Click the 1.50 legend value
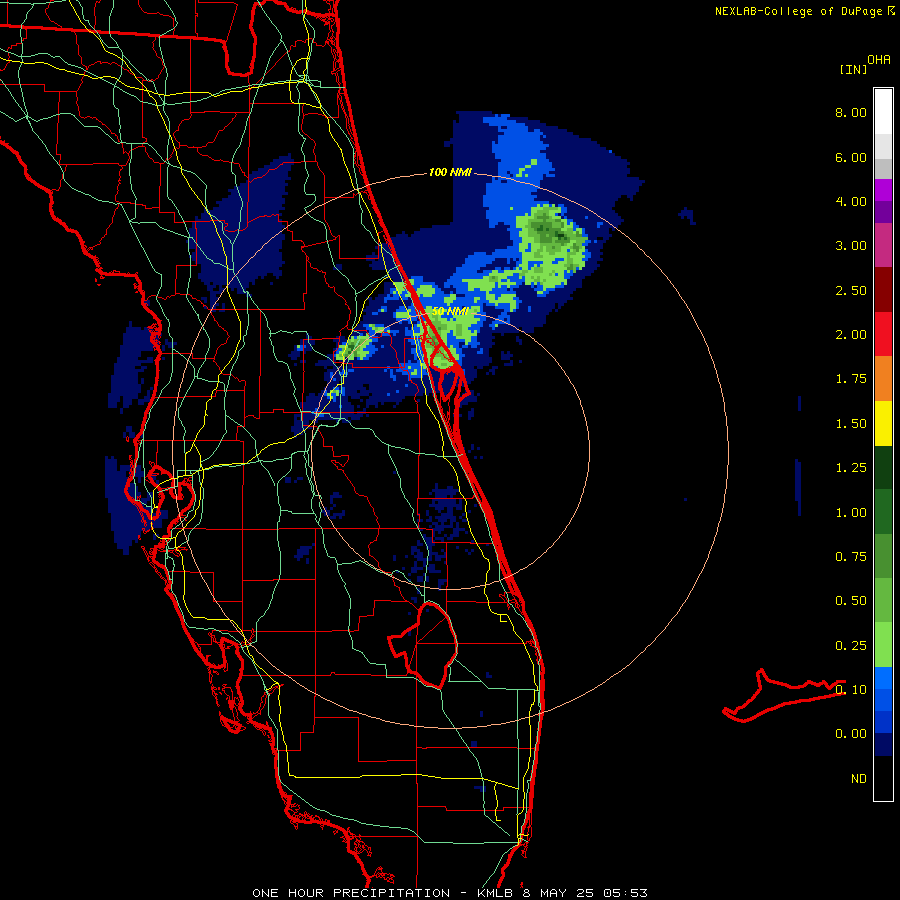Viewport: 900px width, 900px height. click(851, 424)
